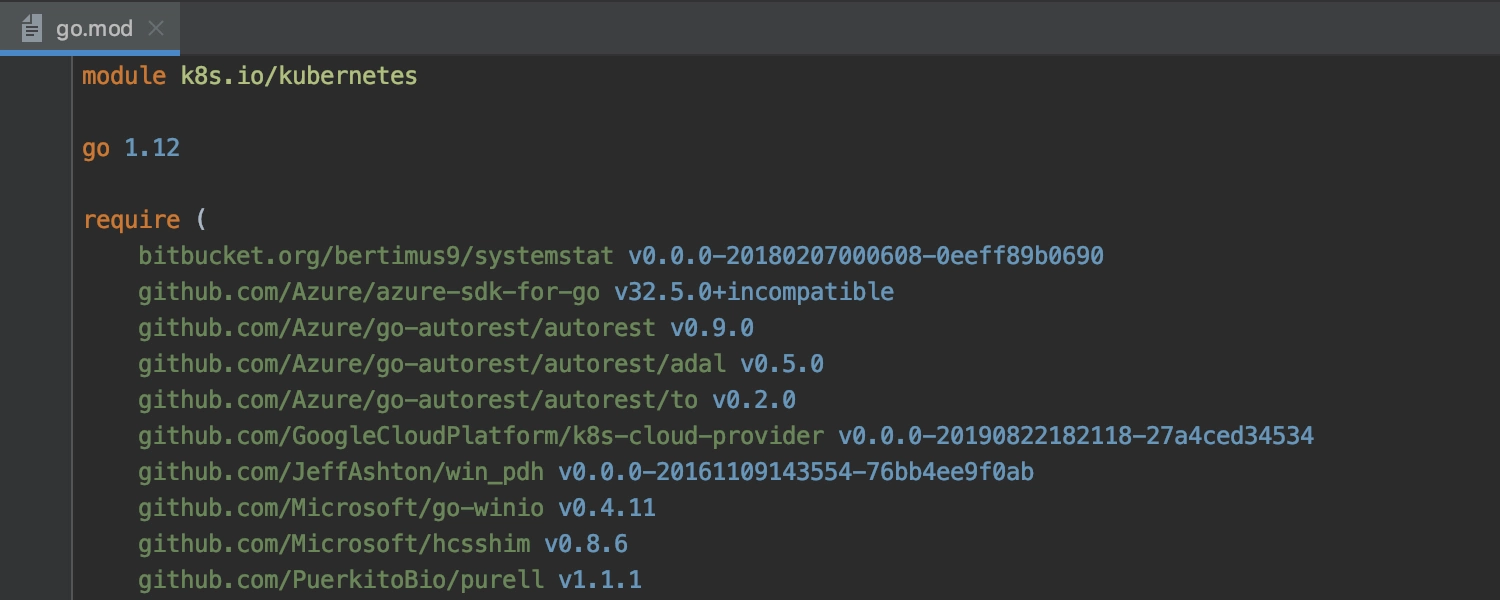Click version v0.4.11
This screenshot has height=600, width=1500.
click(x=607, y=508)
